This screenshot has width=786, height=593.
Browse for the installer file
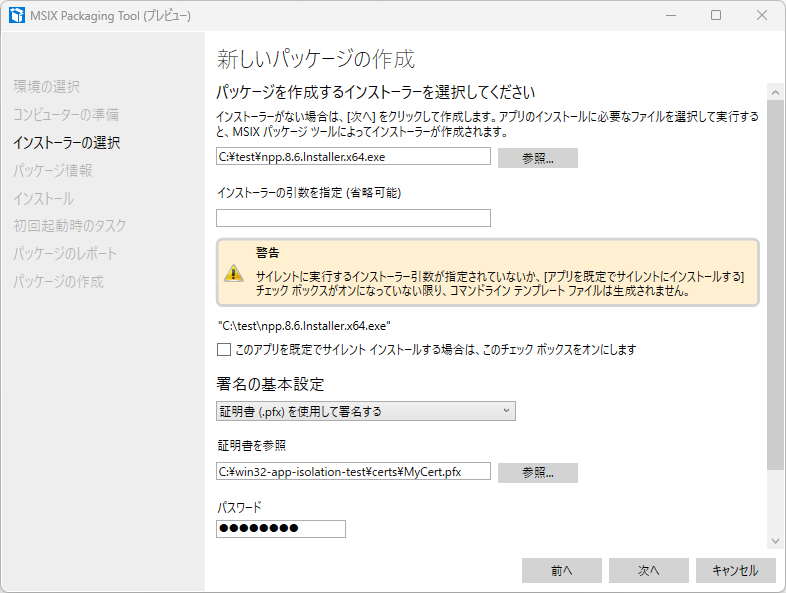pos(537,157)
